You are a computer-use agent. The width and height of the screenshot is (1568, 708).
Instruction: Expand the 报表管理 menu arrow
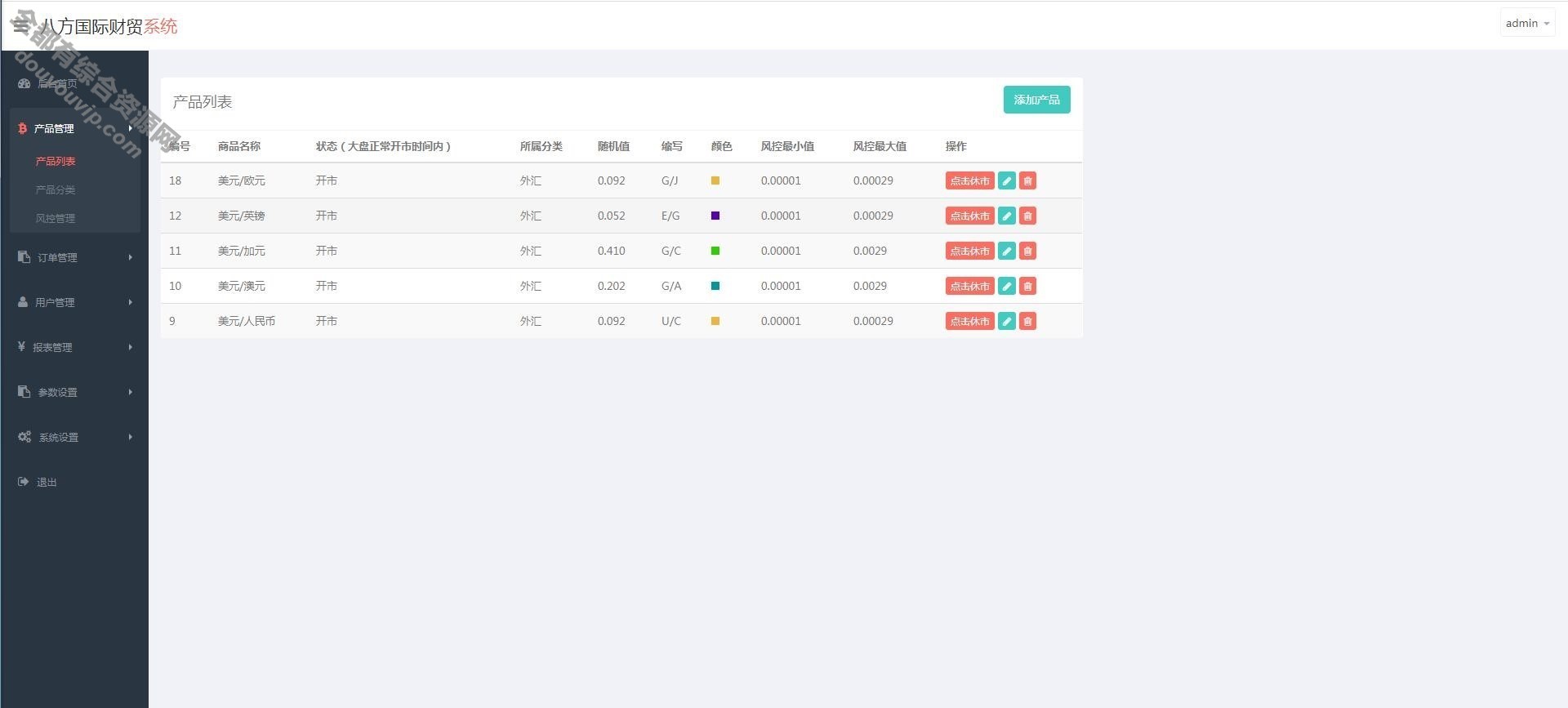click(x=130, y=347)
